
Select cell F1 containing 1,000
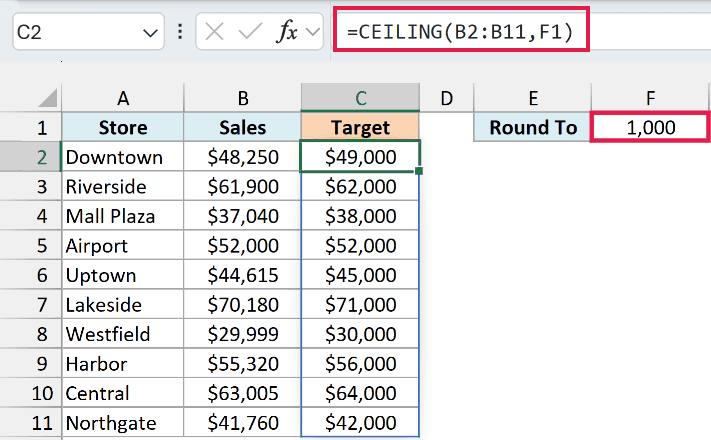(650, 127)
